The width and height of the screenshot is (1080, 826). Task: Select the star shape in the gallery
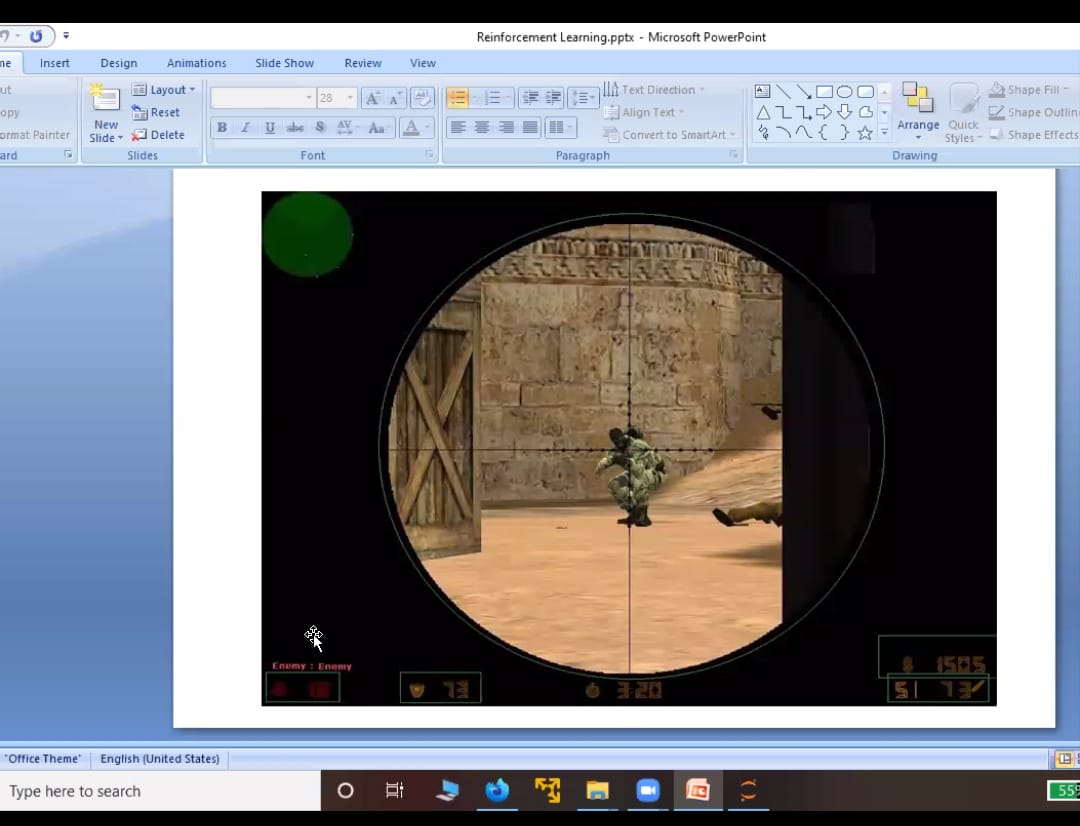(865, 133)
